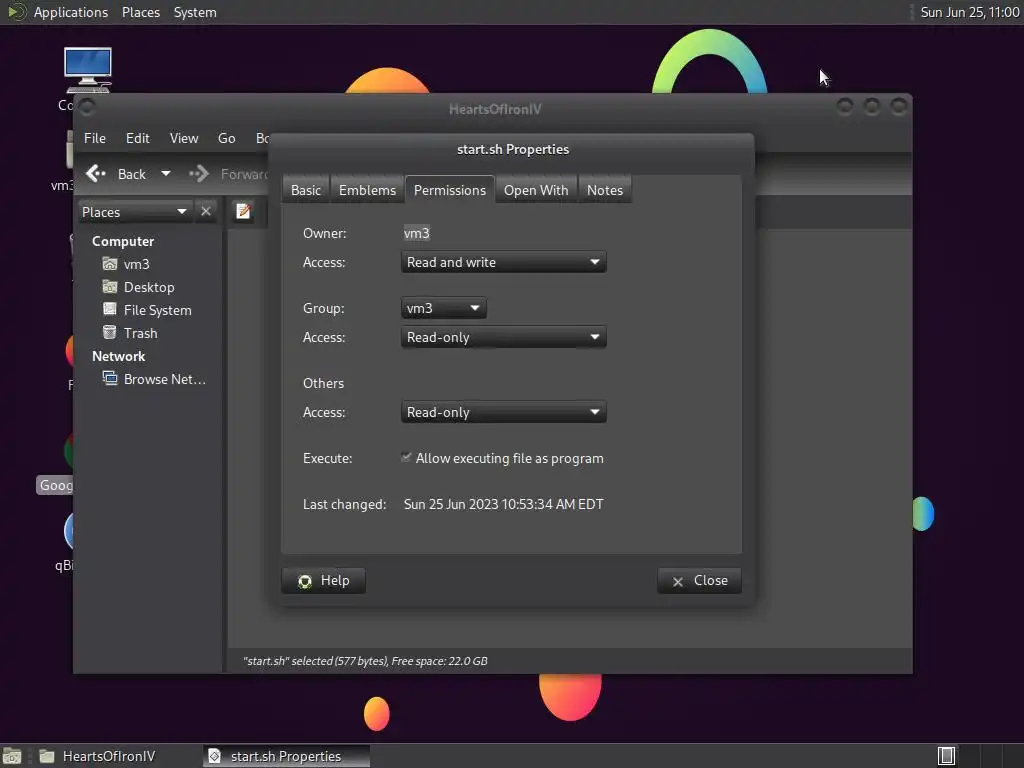Click the Network heading in sidebar
The width and height of the screenshot is (1024, 768).
click(118, 357)
